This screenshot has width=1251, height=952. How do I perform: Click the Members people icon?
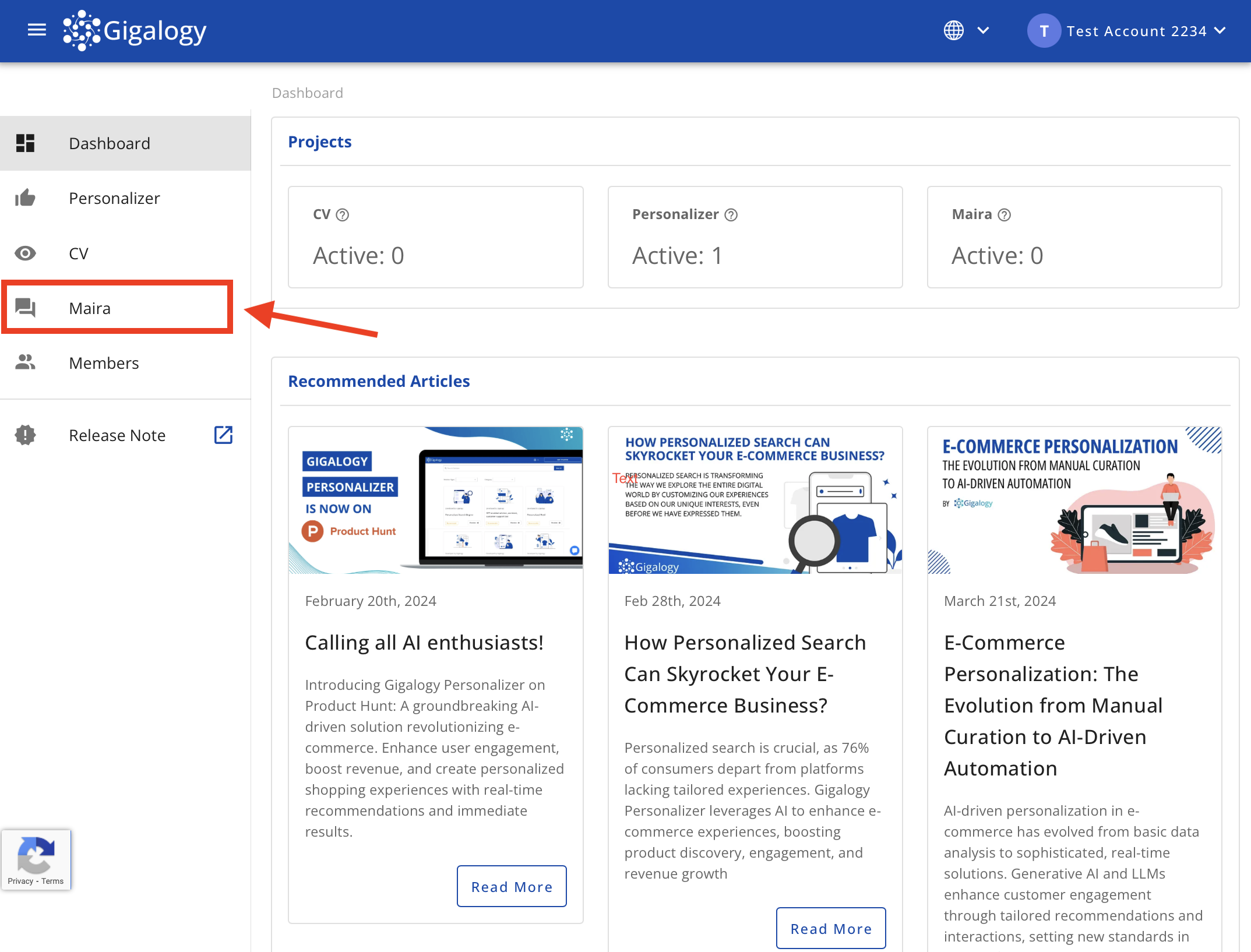tap(25, 362)
